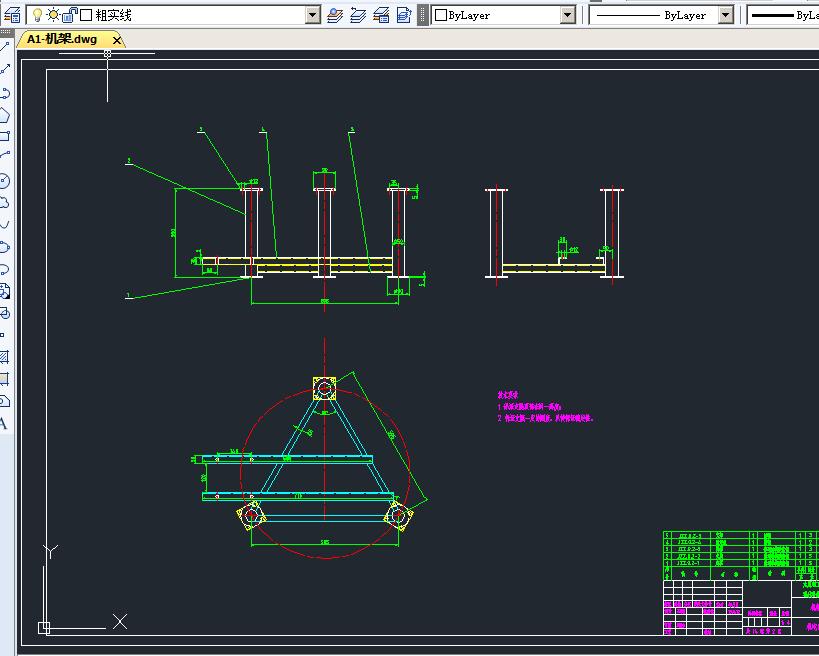
Task: Click Make Object's Layer Current icon
Action: pyautogui.click(x=335, y=15)
